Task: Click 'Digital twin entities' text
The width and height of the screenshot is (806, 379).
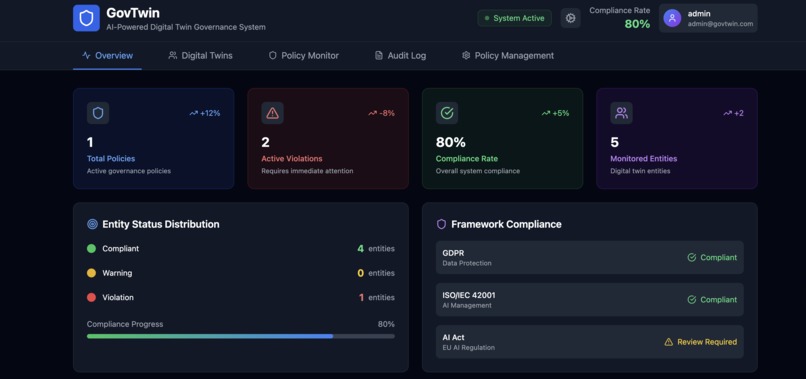Action: [640, 171]
